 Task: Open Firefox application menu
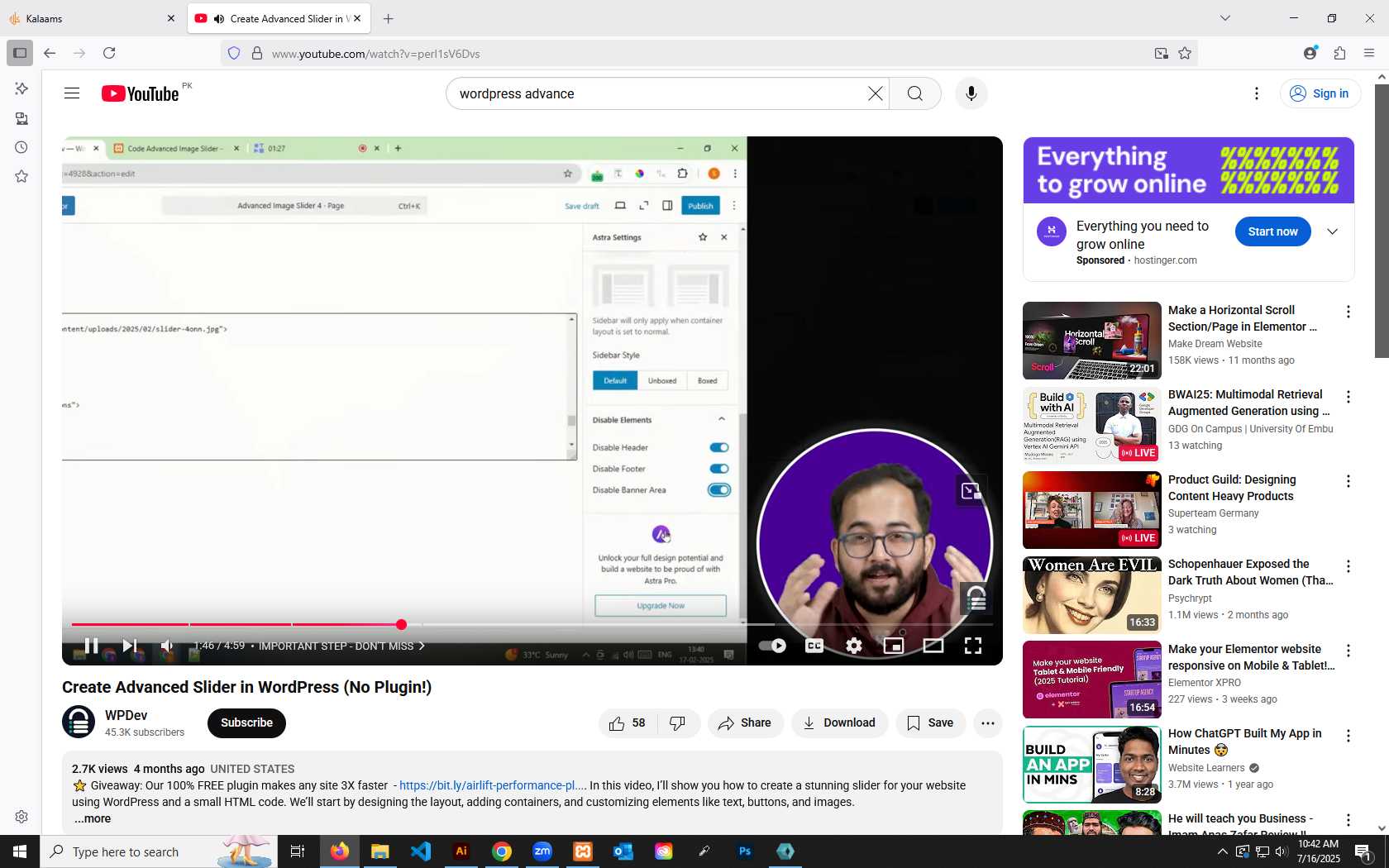(1369, 53)
